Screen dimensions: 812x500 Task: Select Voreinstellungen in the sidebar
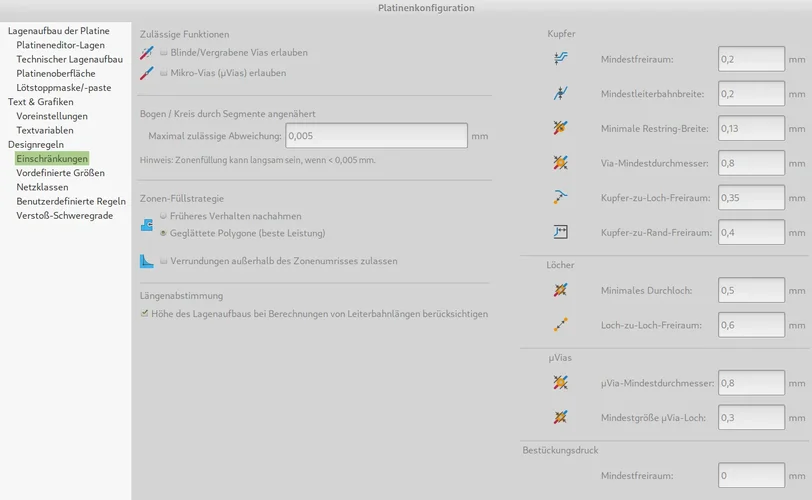52,116
